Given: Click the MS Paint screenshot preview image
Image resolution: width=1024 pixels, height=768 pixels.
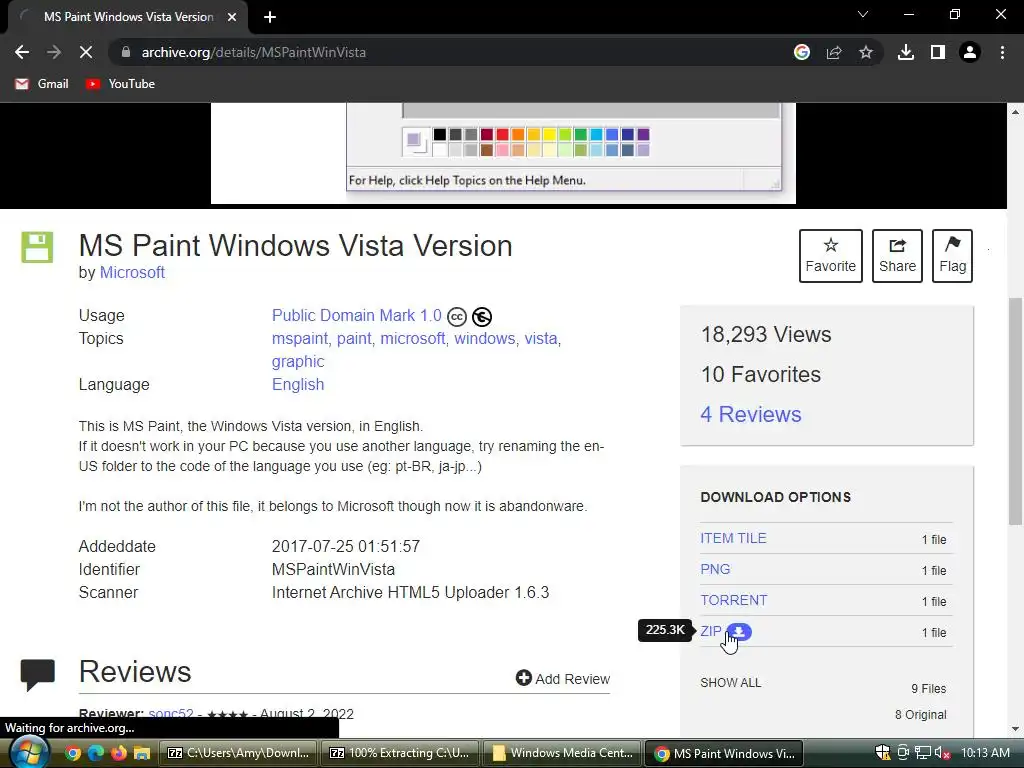Looking at the screenshot, I should coord(503,153).
